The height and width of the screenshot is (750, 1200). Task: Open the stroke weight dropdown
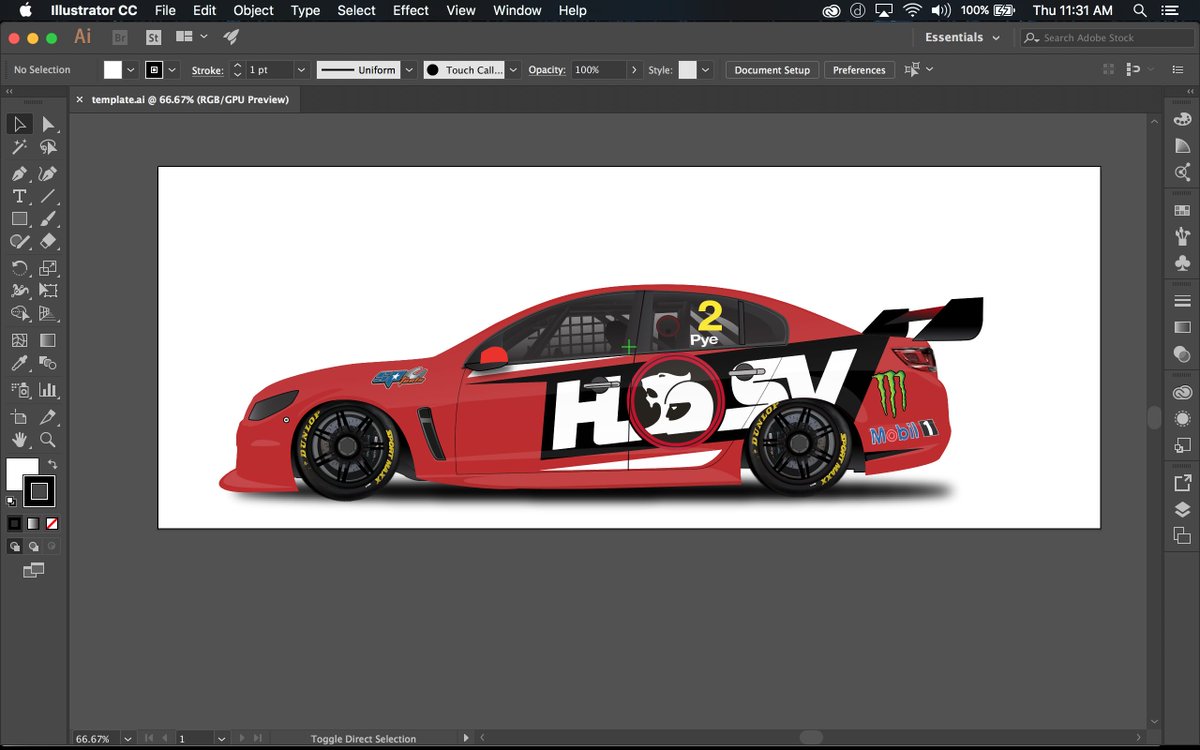tap(301, 70)
